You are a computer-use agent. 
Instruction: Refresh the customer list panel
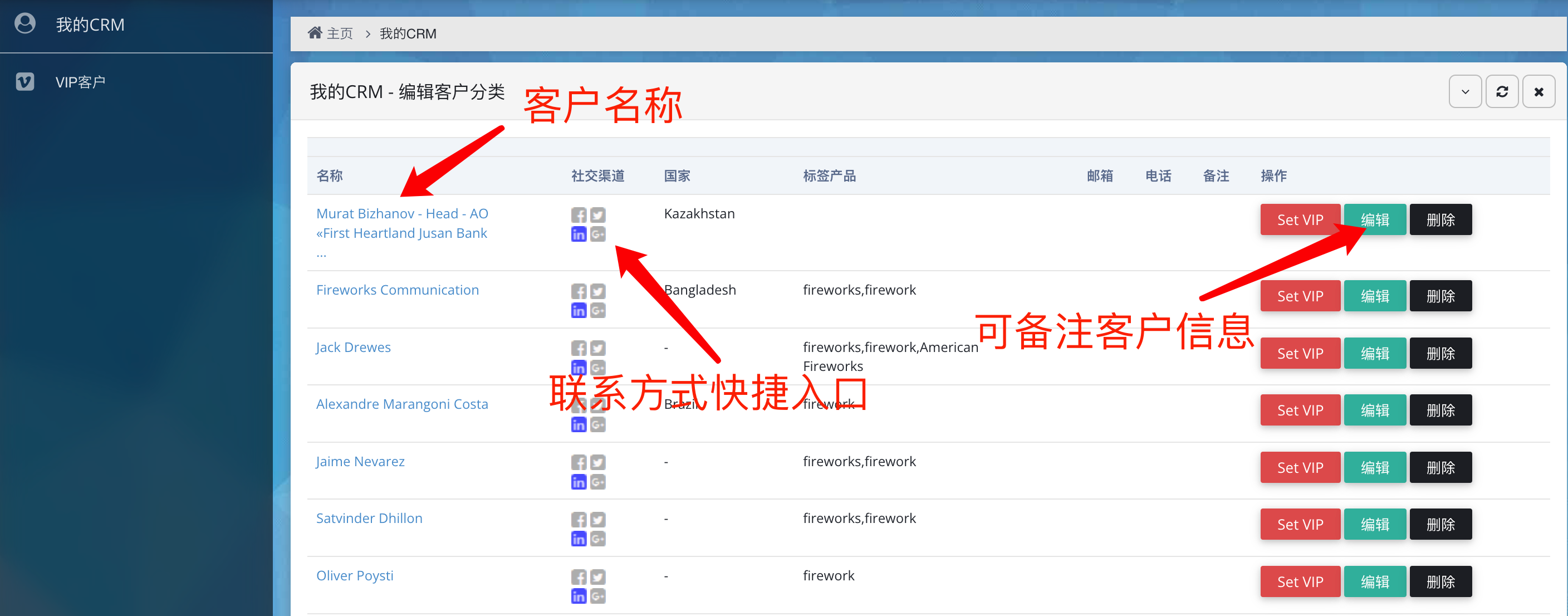point(1502,91)
